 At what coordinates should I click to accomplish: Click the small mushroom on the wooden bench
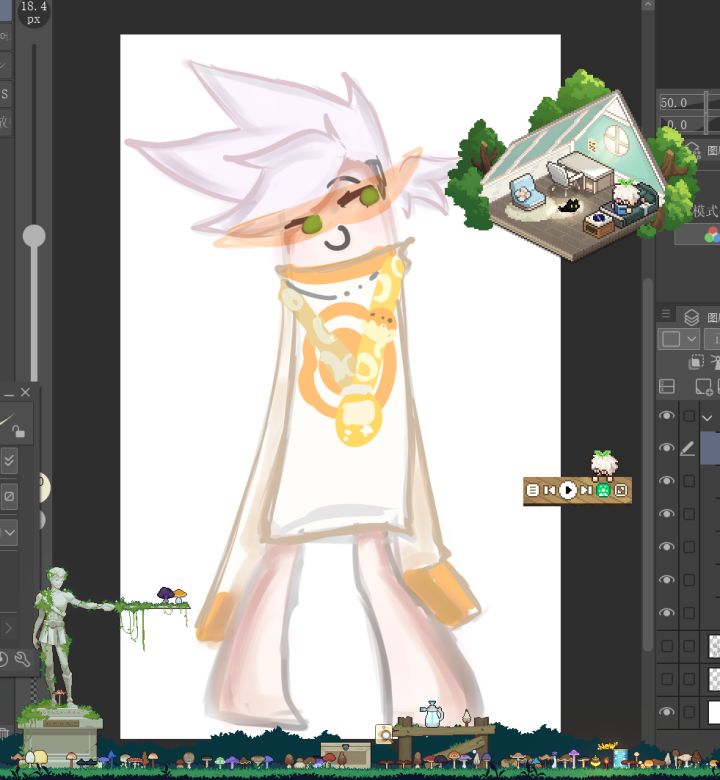(466, 717)
